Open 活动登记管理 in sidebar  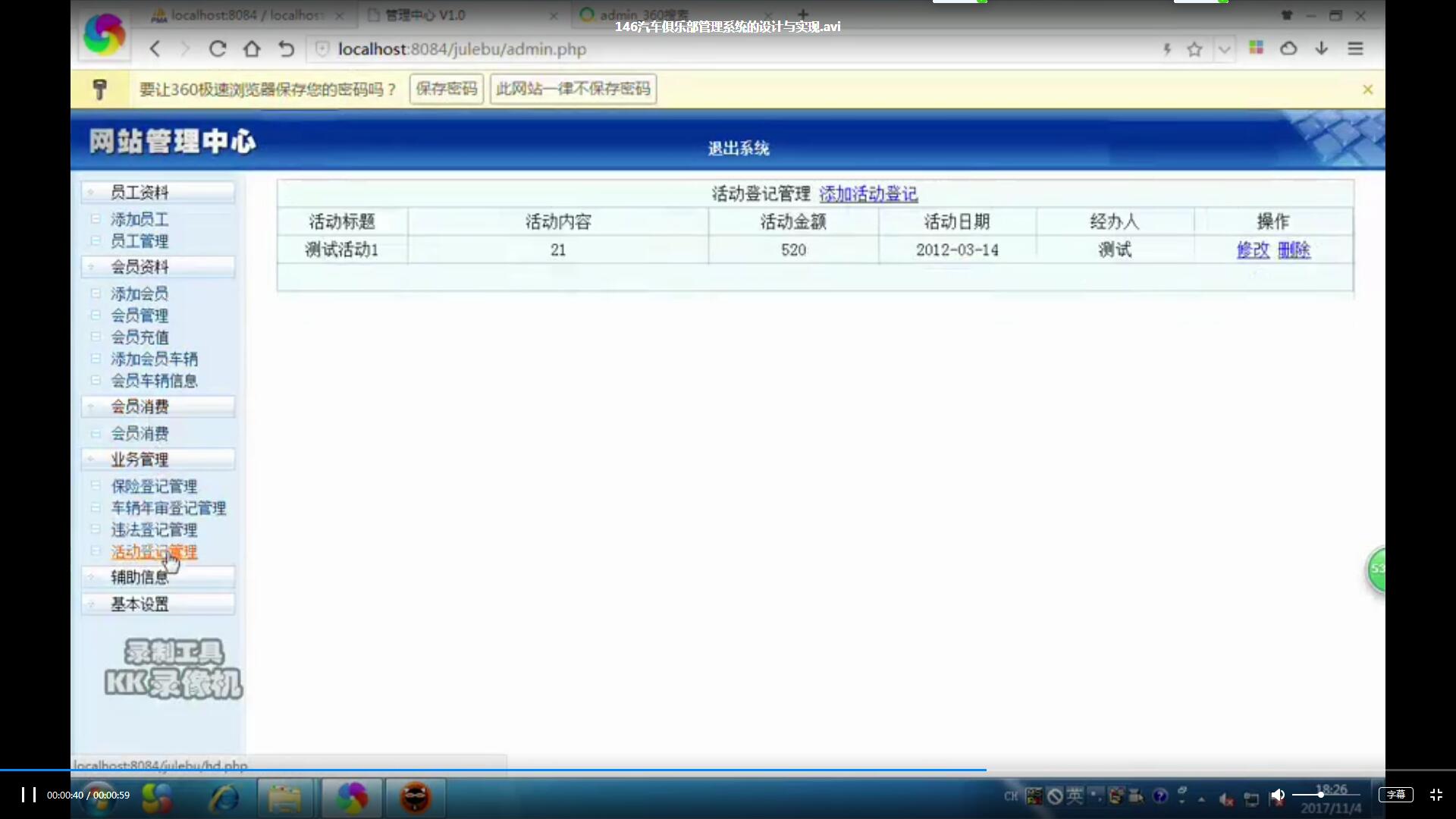click(154, 552)
